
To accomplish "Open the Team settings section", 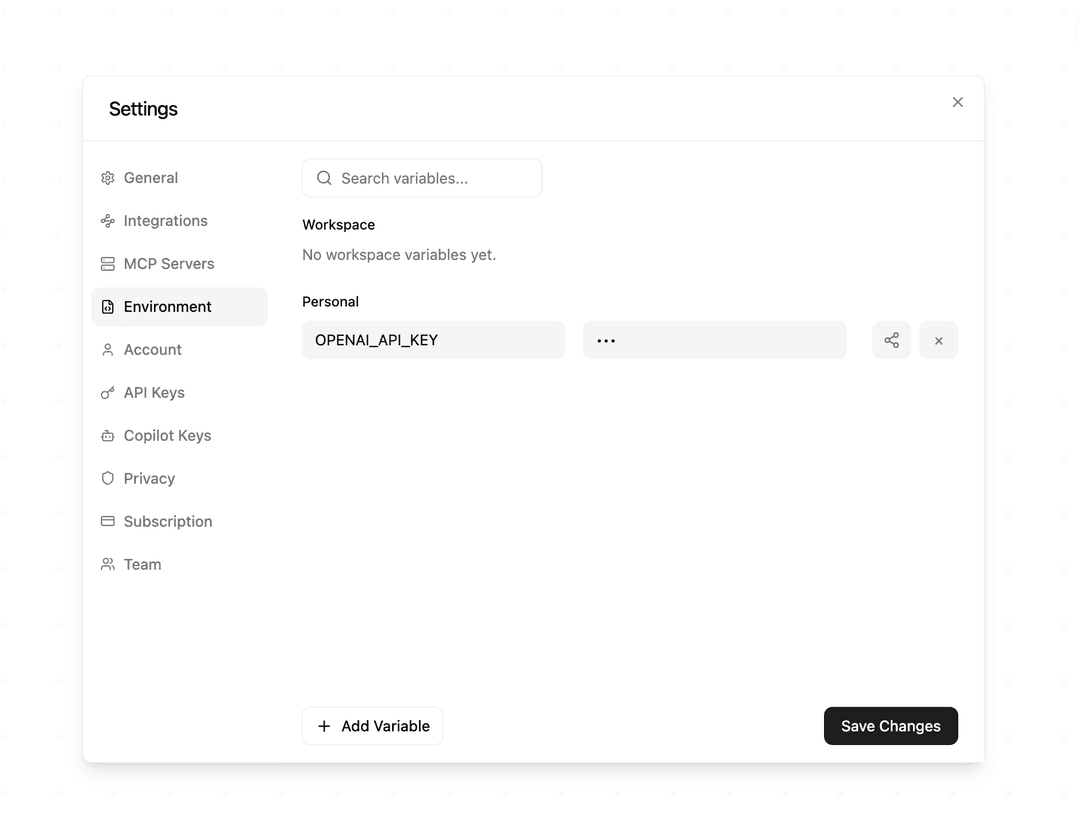I will (142, 564).
